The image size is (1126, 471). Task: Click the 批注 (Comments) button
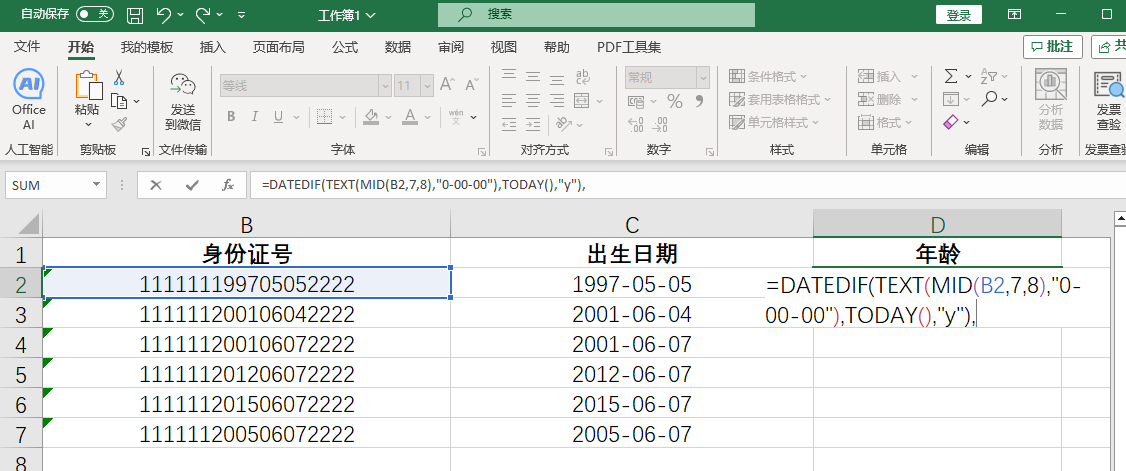coord(1053,47)
